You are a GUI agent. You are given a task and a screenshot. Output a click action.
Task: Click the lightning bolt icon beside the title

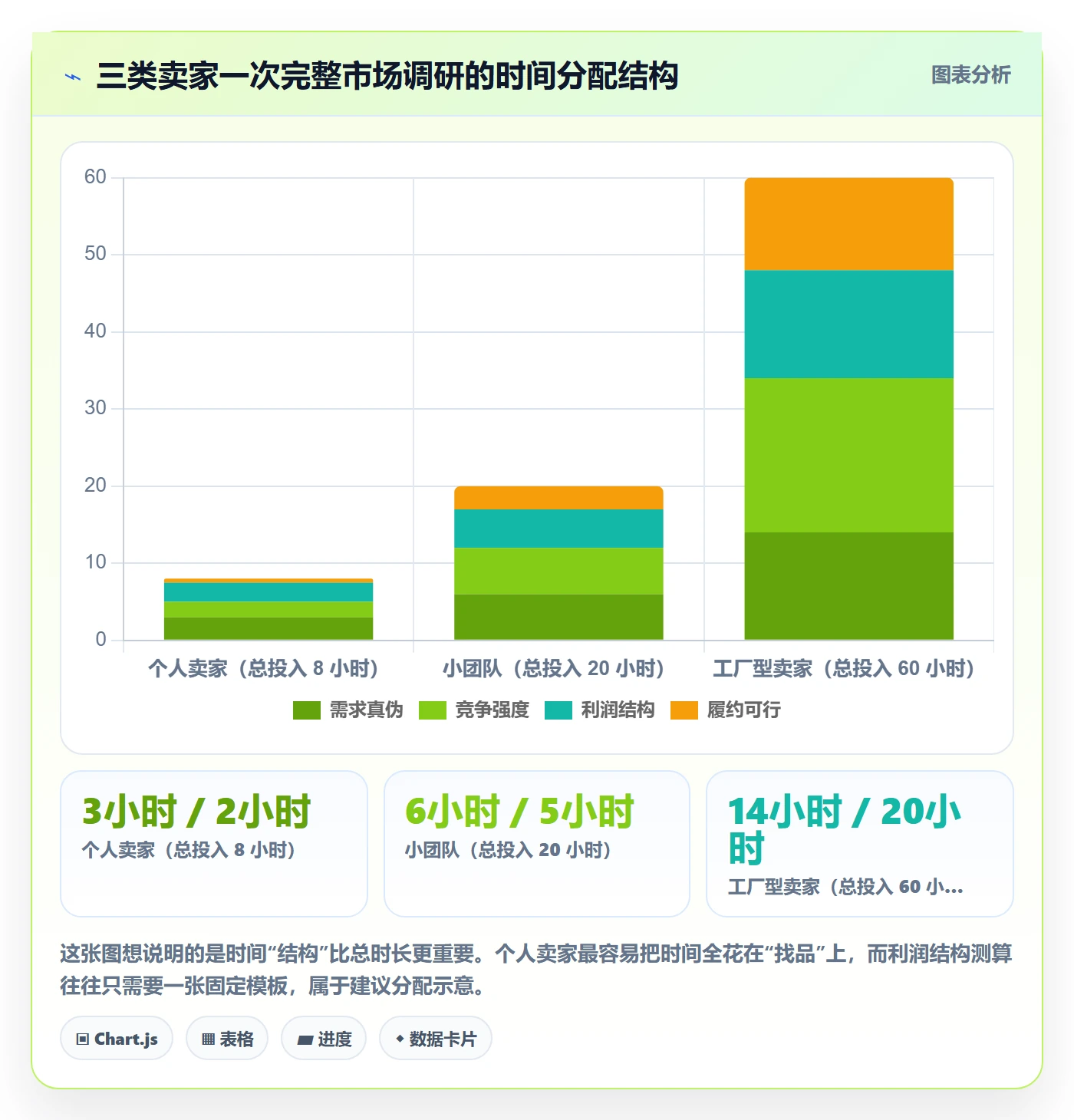73,77
